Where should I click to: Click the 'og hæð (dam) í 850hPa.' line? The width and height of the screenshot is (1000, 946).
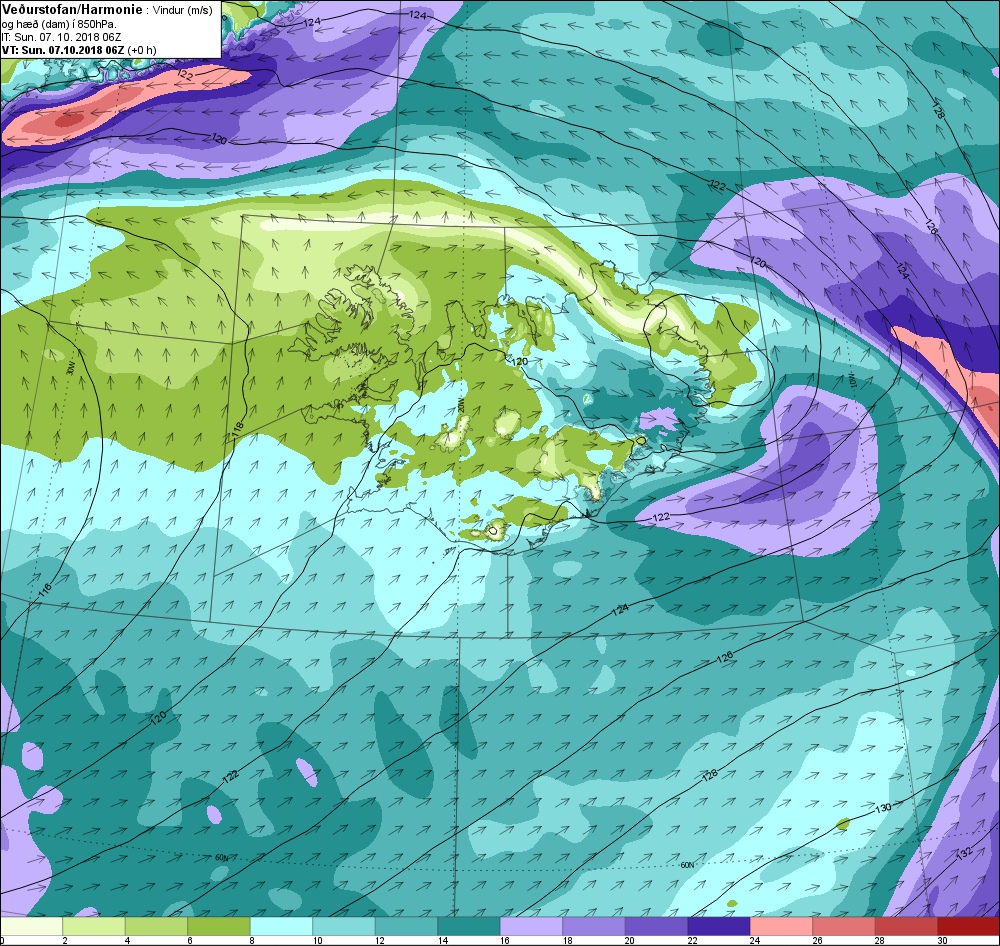59,24
